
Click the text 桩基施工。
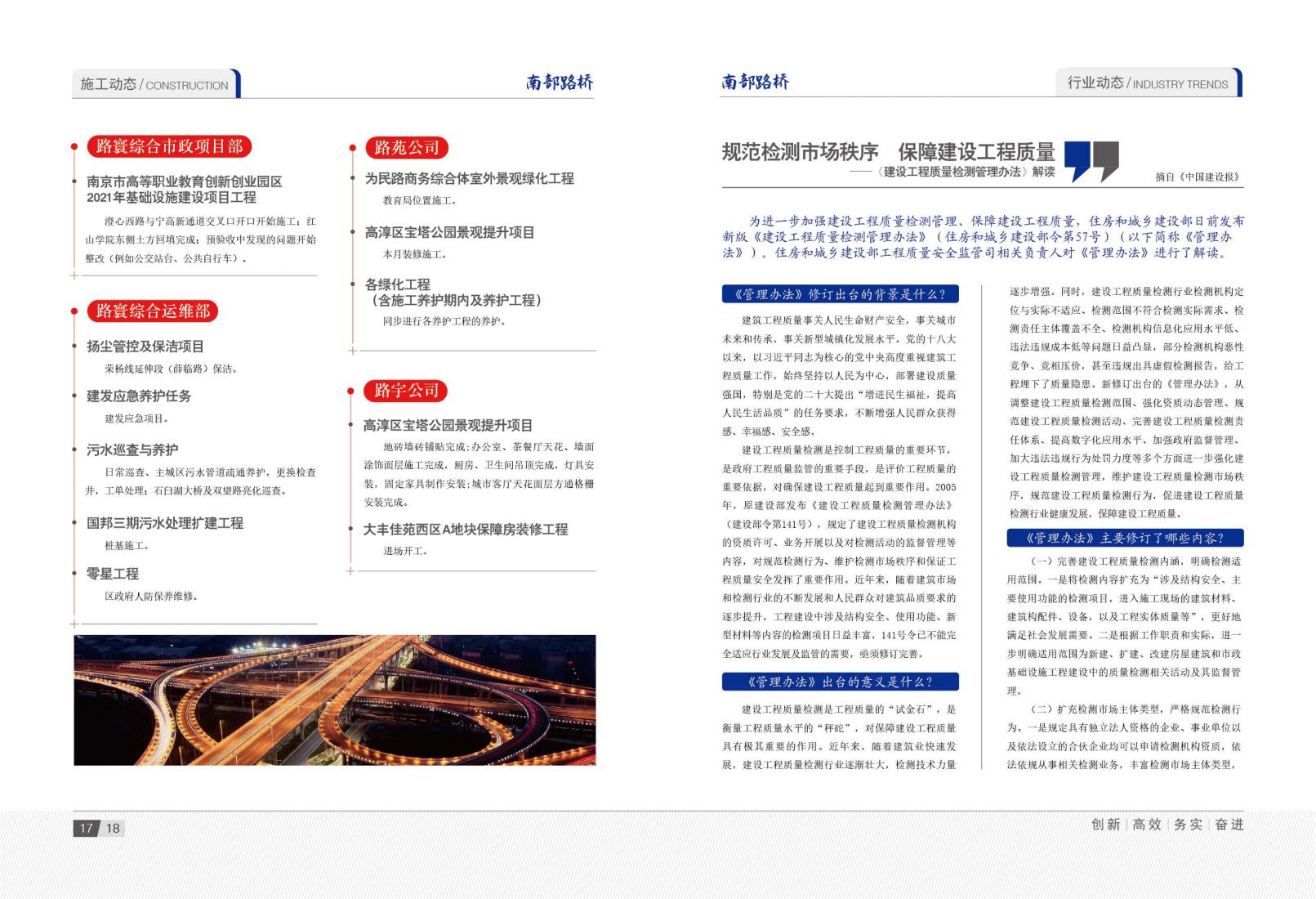(127, 545)
